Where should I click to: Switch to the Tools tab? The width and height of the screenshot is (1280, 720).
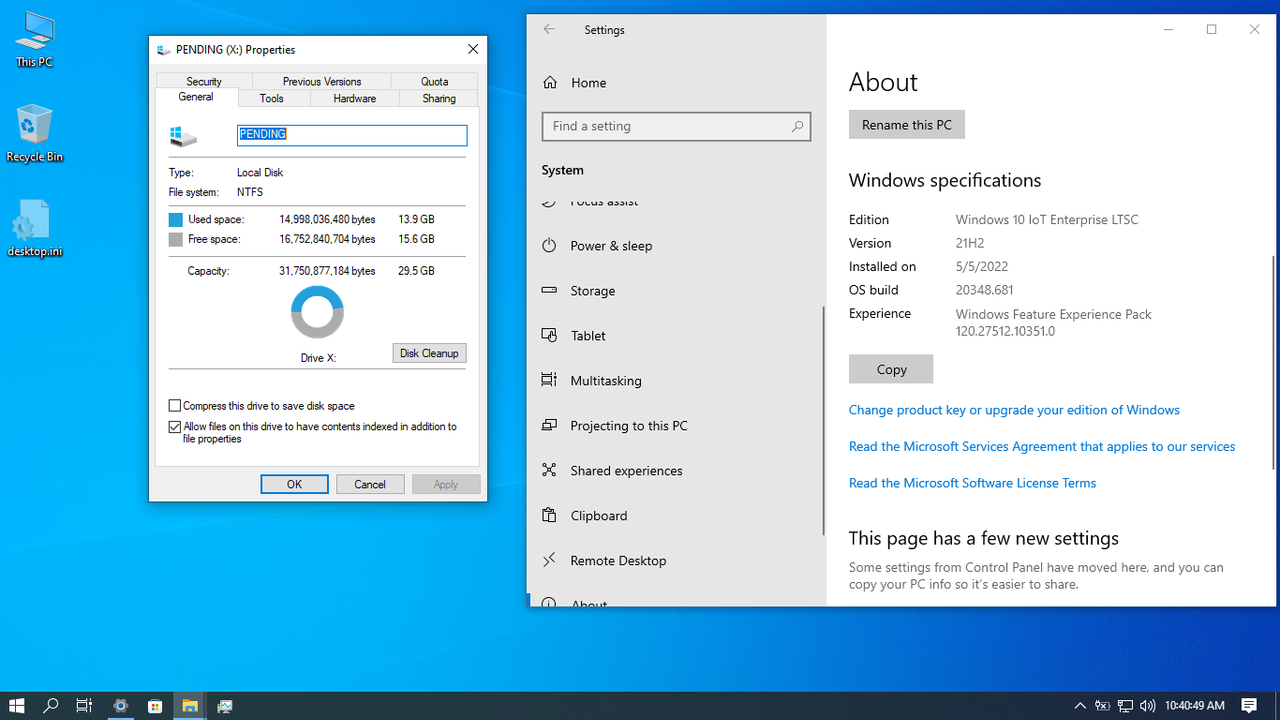coord(272,98)
